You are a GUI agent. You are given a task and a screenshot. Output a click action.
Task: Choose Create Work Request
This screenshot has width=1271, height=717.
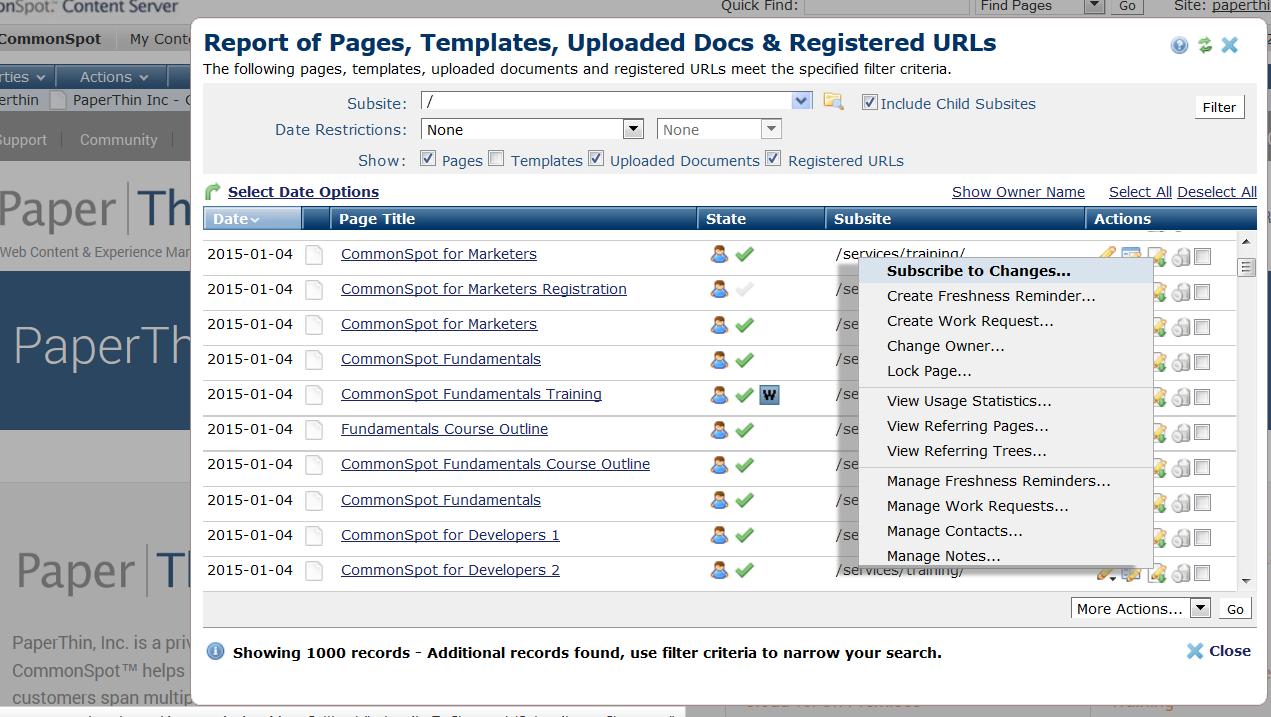[x=1005, y=321]
